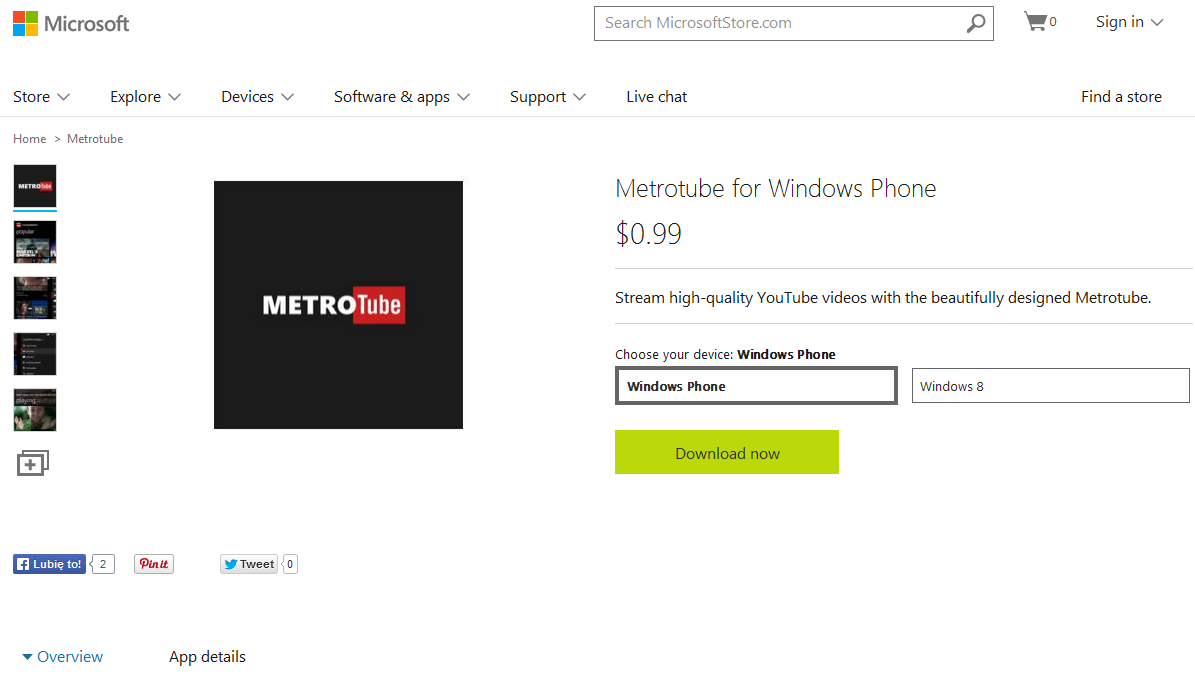
Task: Switch to the App details tab
Action: click(x=207, y=656)
